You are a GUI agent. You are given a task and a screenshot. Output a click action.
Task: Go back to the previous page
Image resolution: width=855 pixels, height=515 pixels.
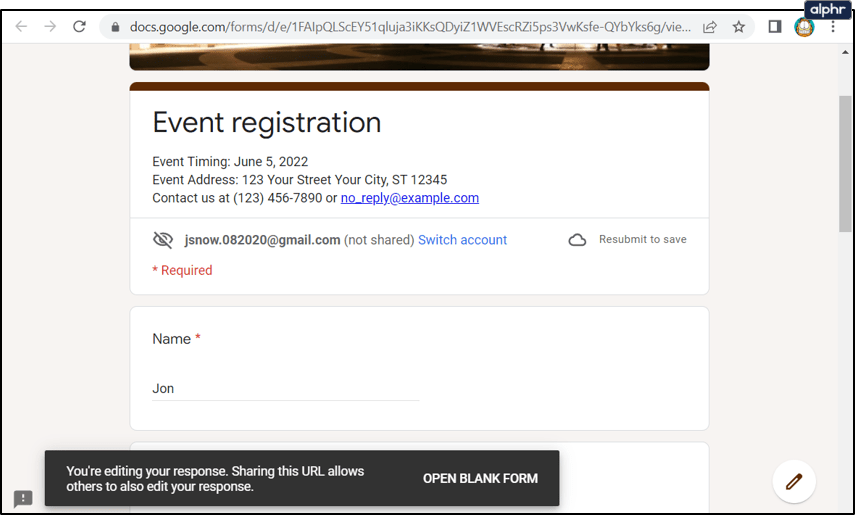21,26
